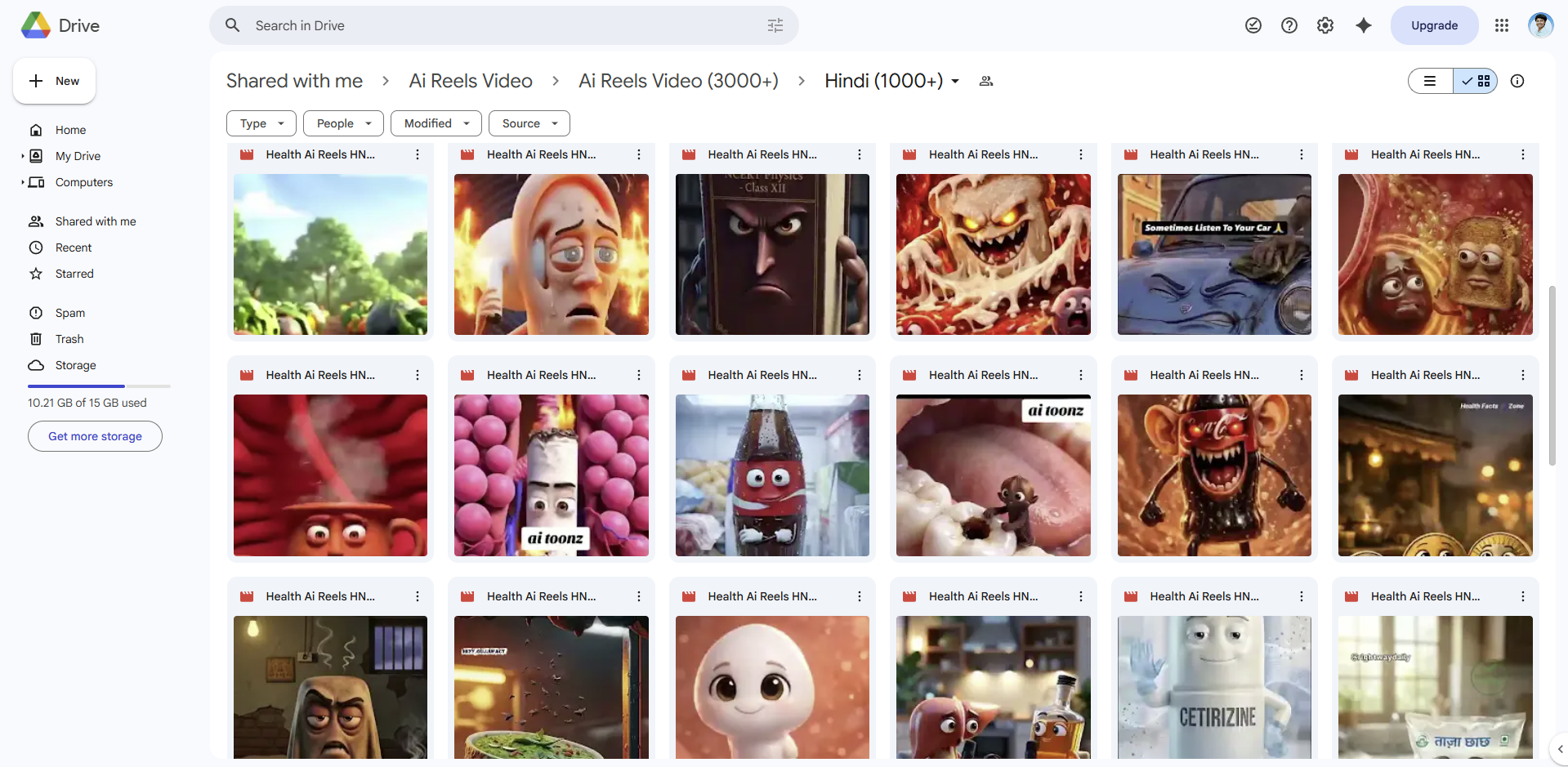Screen dimensions: 1568x767
Task: Open Drive settings gear icon
Action: click(x=1325, y=25)
